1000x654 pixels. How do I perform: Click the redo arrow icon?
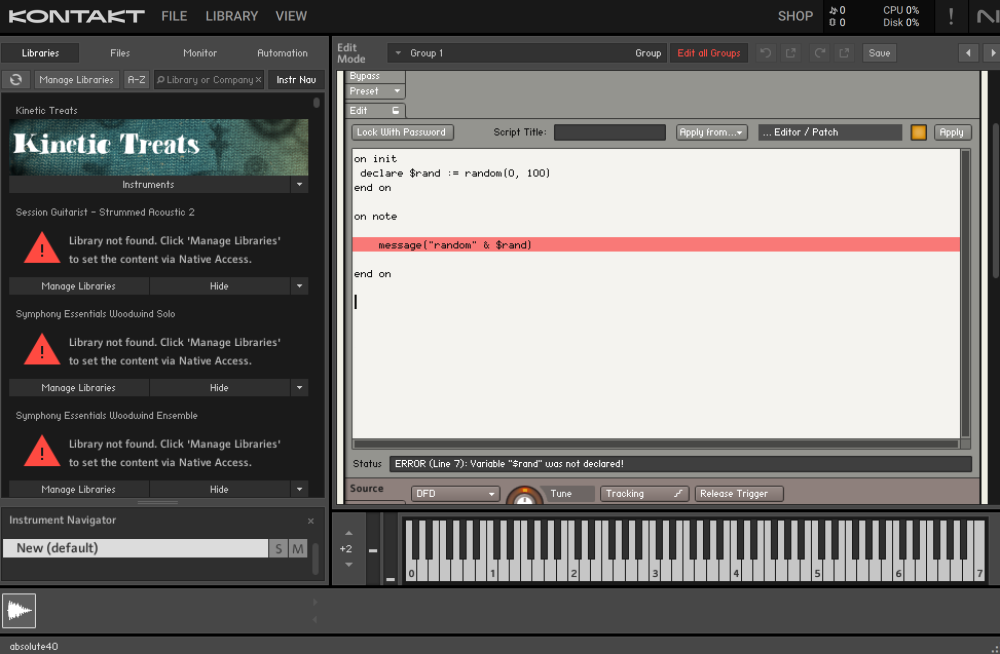coord(820,53)
